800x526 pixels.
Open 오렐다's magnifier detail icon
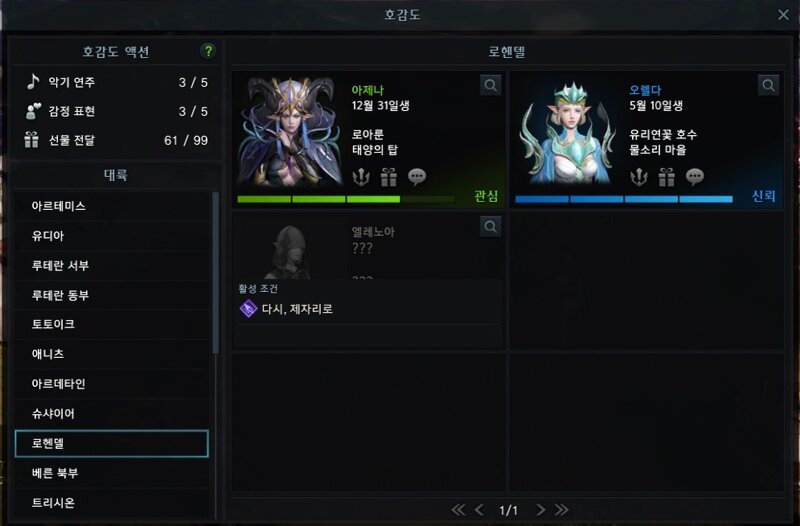[768, 85]
